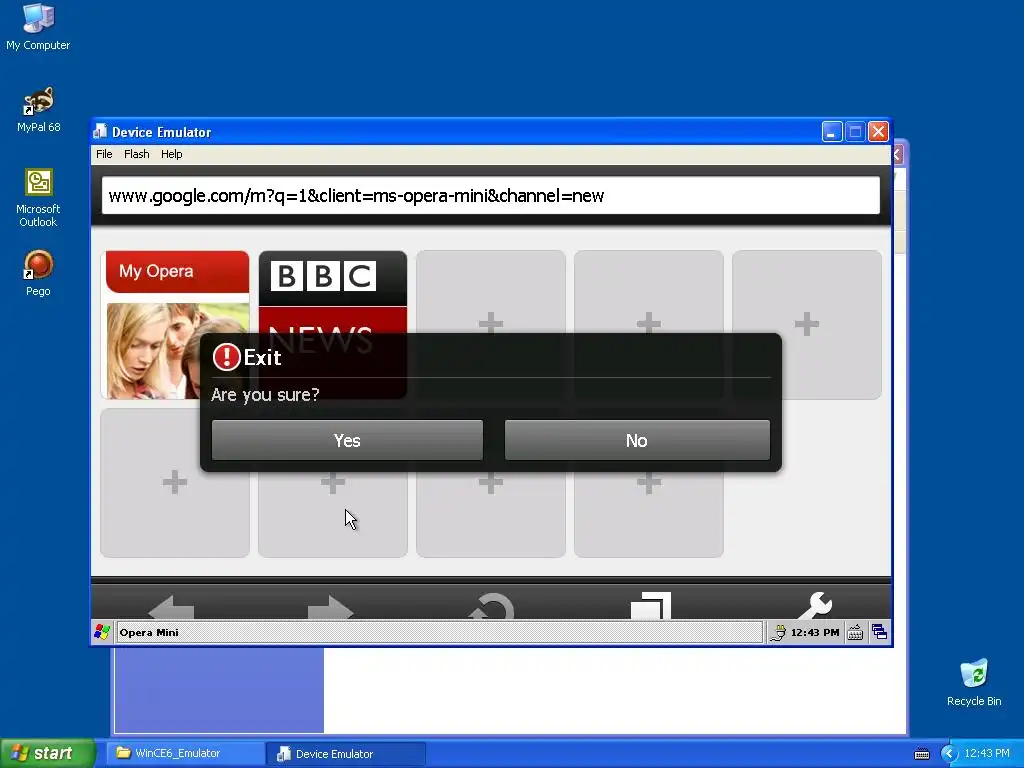Image resolution: width=1024 pixels, height=768 pixels.
Task: Select the MyPal 68 desktop shortcut
Action: click(39, 109)
